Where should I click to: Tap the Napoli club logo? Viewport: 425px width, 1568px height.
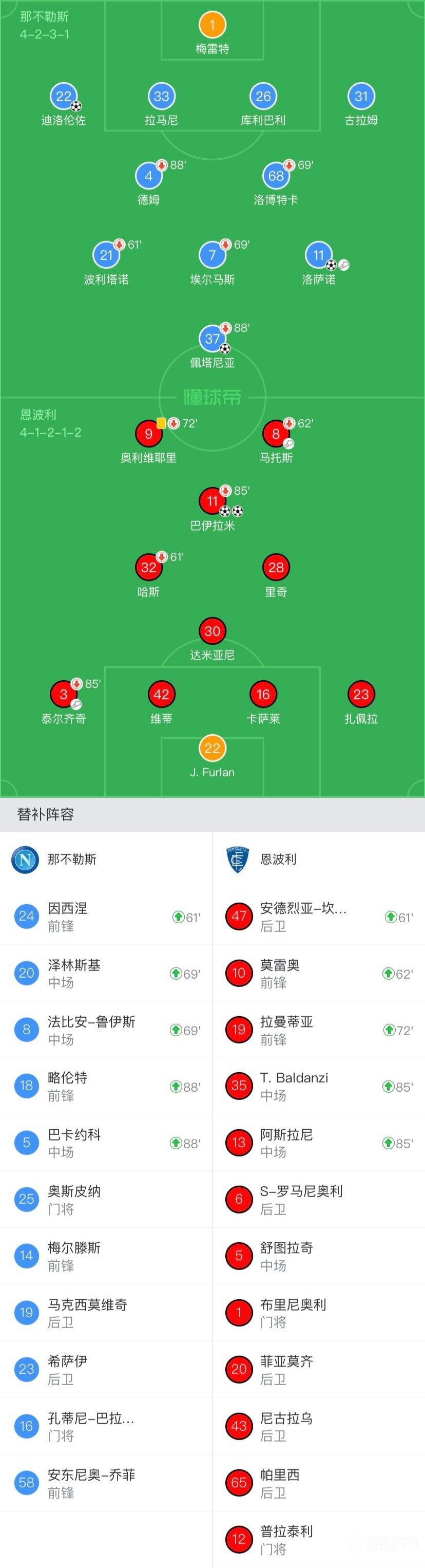[26, 859]
